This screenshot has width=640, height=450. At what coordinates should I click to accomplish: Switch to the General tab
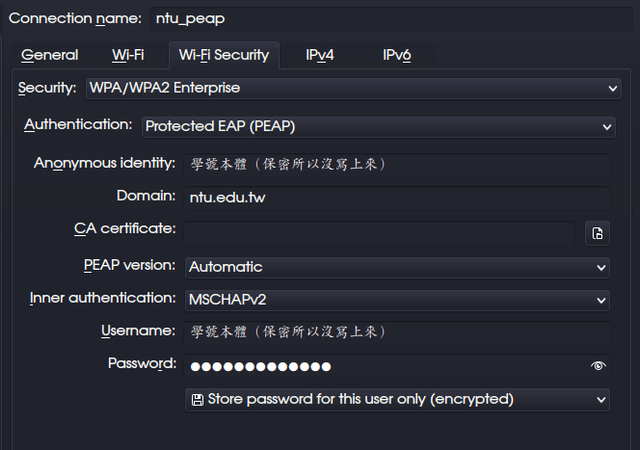coord(49,55)
